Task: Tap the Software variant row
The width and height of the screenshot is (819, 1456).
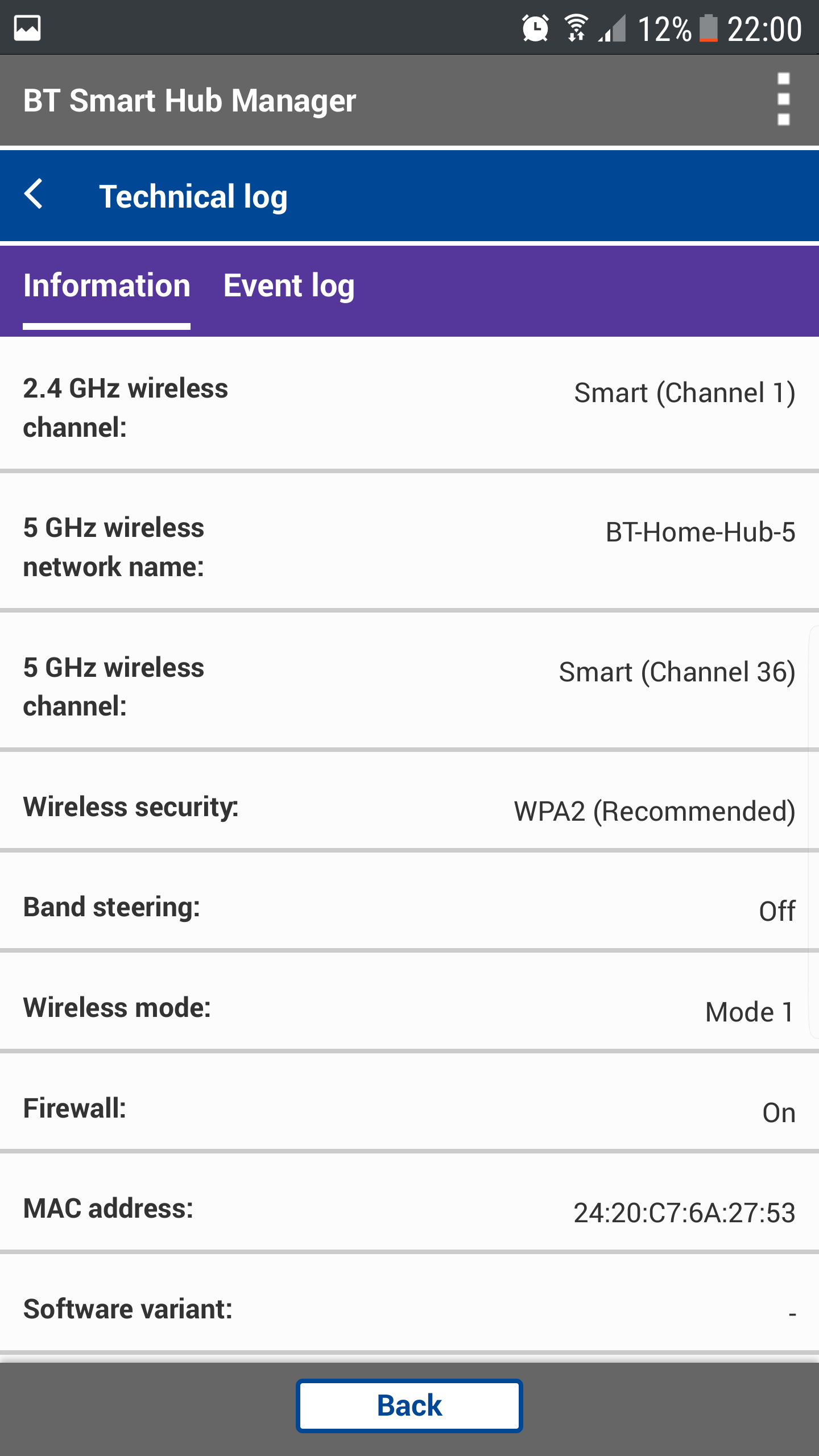Action: (409, 1309)
